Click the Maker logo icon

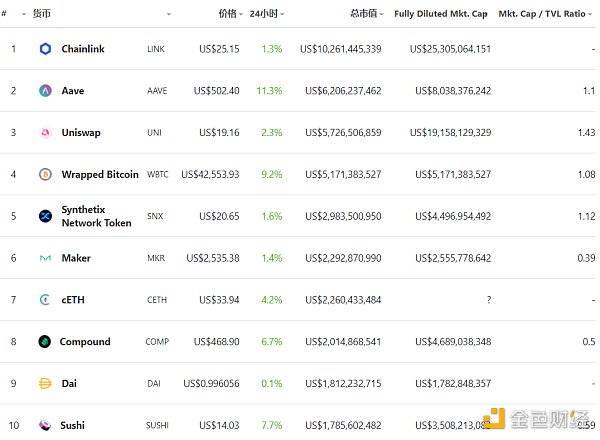pos(45,258)
